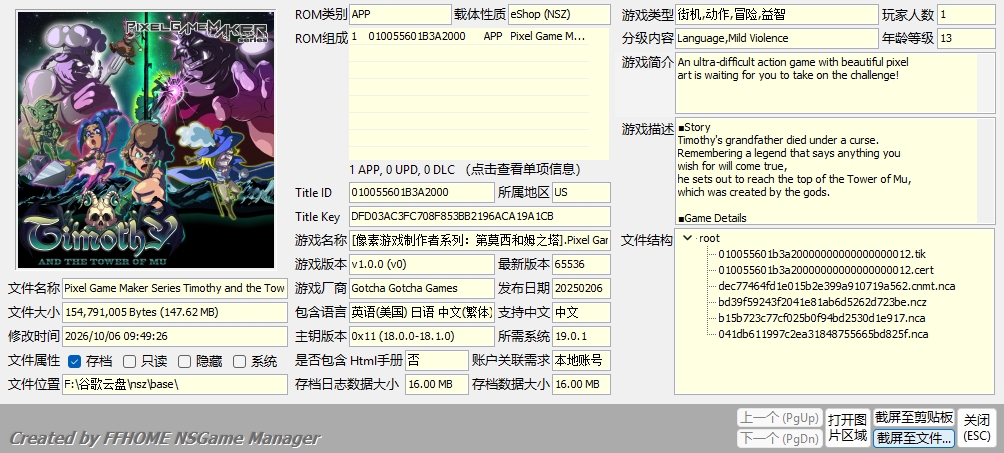
Task: Click the 主钥版本 field showing 0x11
Action: coord(422,336)
